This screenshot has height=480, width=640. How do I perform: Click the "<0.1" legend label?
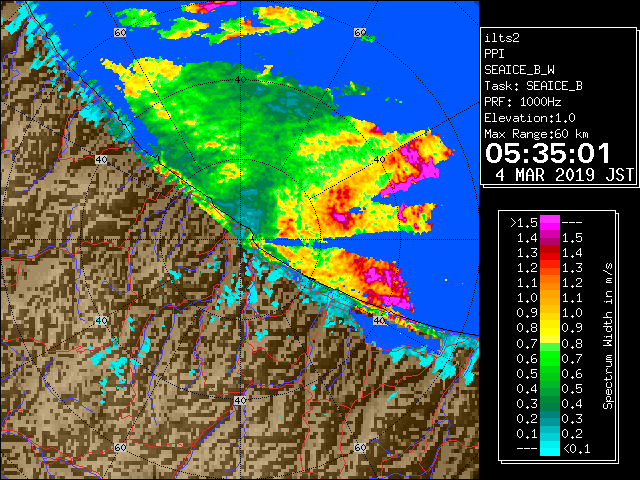[x=576, y=449]
